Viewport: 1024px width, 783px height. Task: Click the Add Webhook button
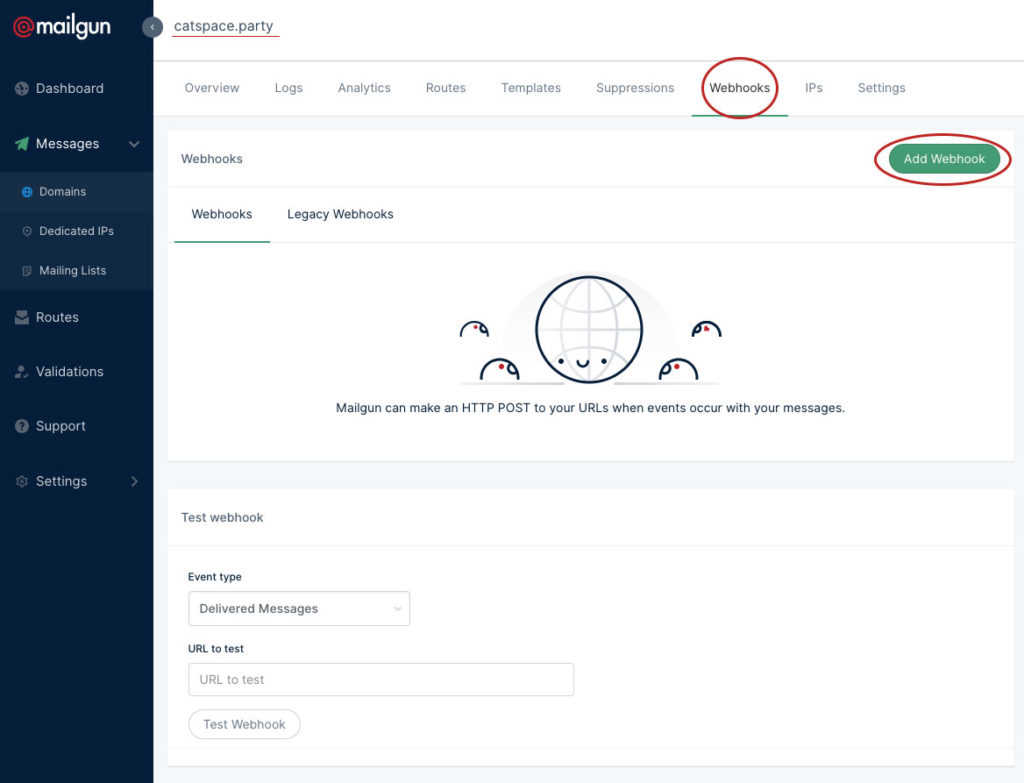coord(944,159)
